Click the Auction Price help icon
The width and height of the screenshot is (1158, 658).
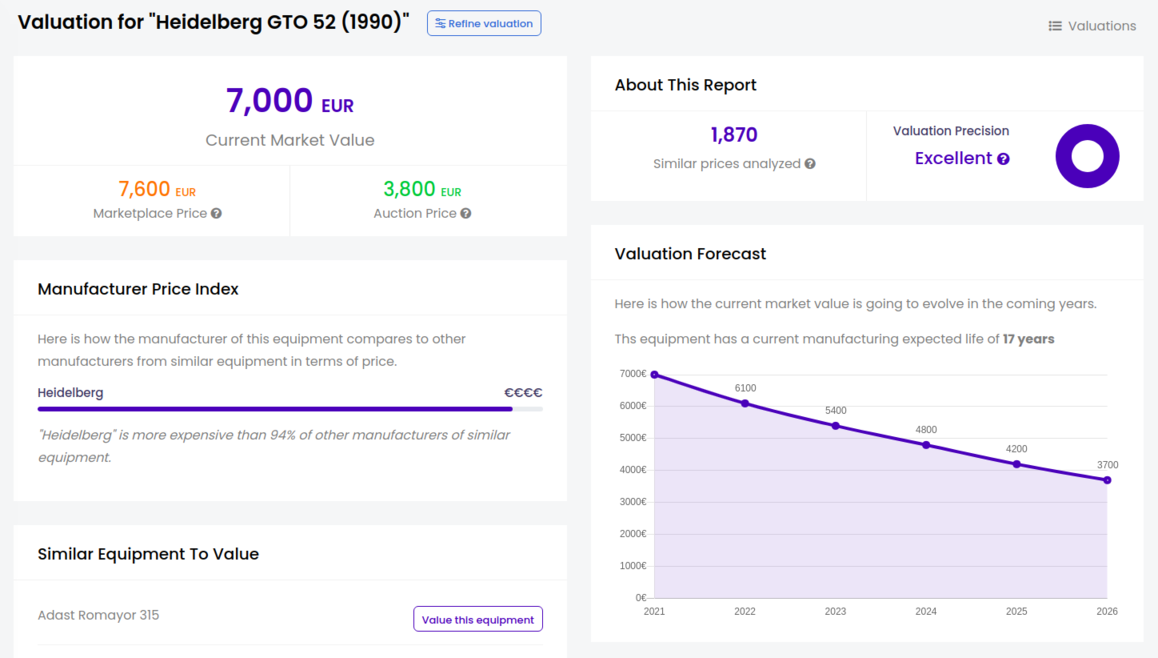pyautogui.click(x=466, y=213)
